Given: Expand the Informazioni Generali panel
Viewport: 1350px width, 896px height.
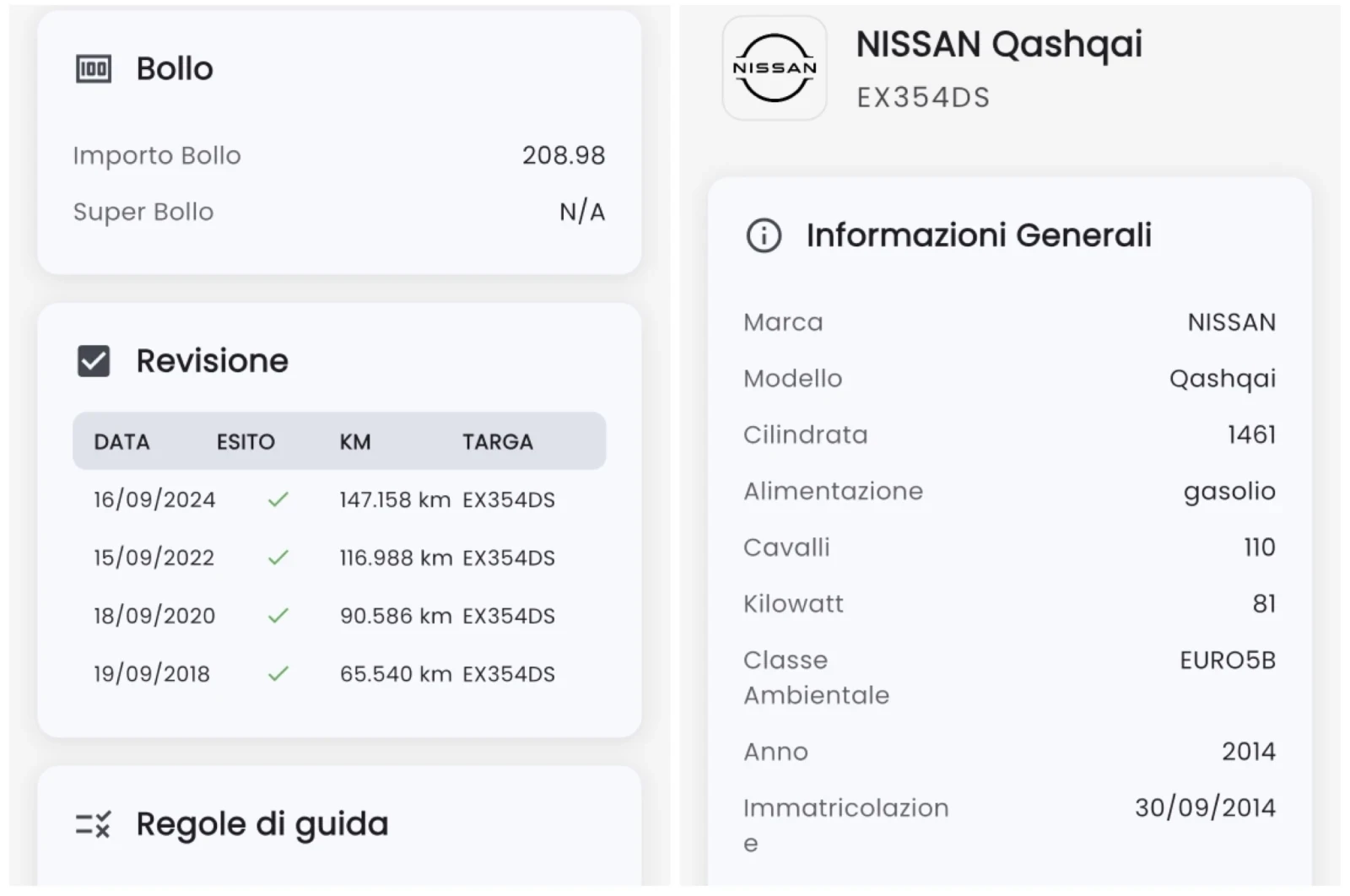Looking at the screenshot, I should tap(979, 235).
